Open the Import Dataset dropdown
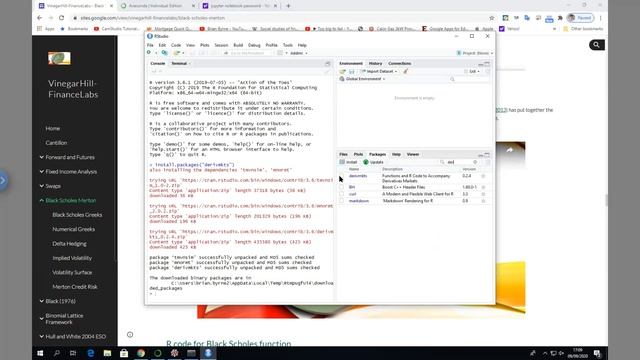Image resolution: width=640 pixels, height=360 pixels. point(379,71)
